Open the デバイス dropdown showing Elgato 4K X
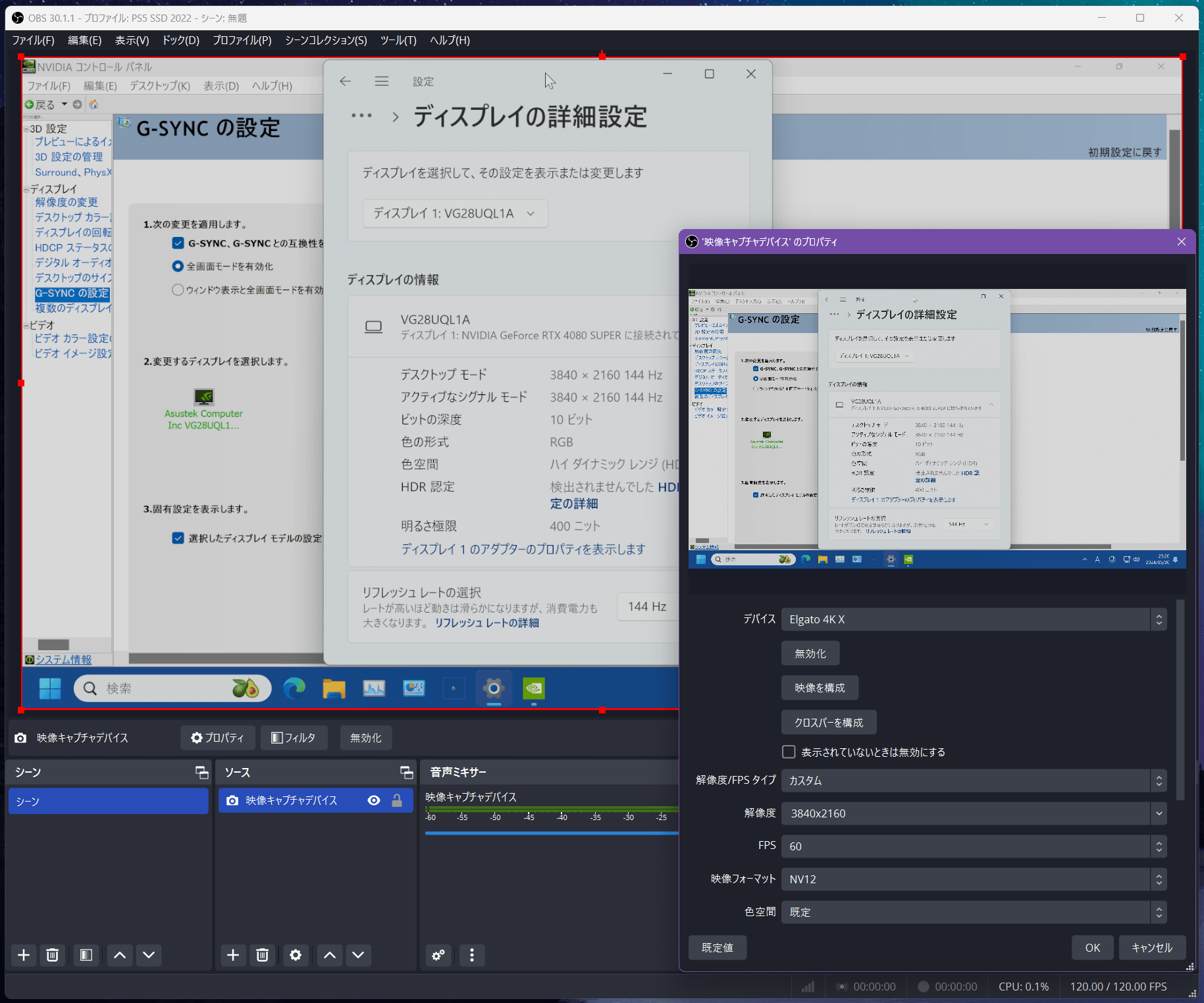This screenshot has height=1003, width=1204. [x=974, y=619]
